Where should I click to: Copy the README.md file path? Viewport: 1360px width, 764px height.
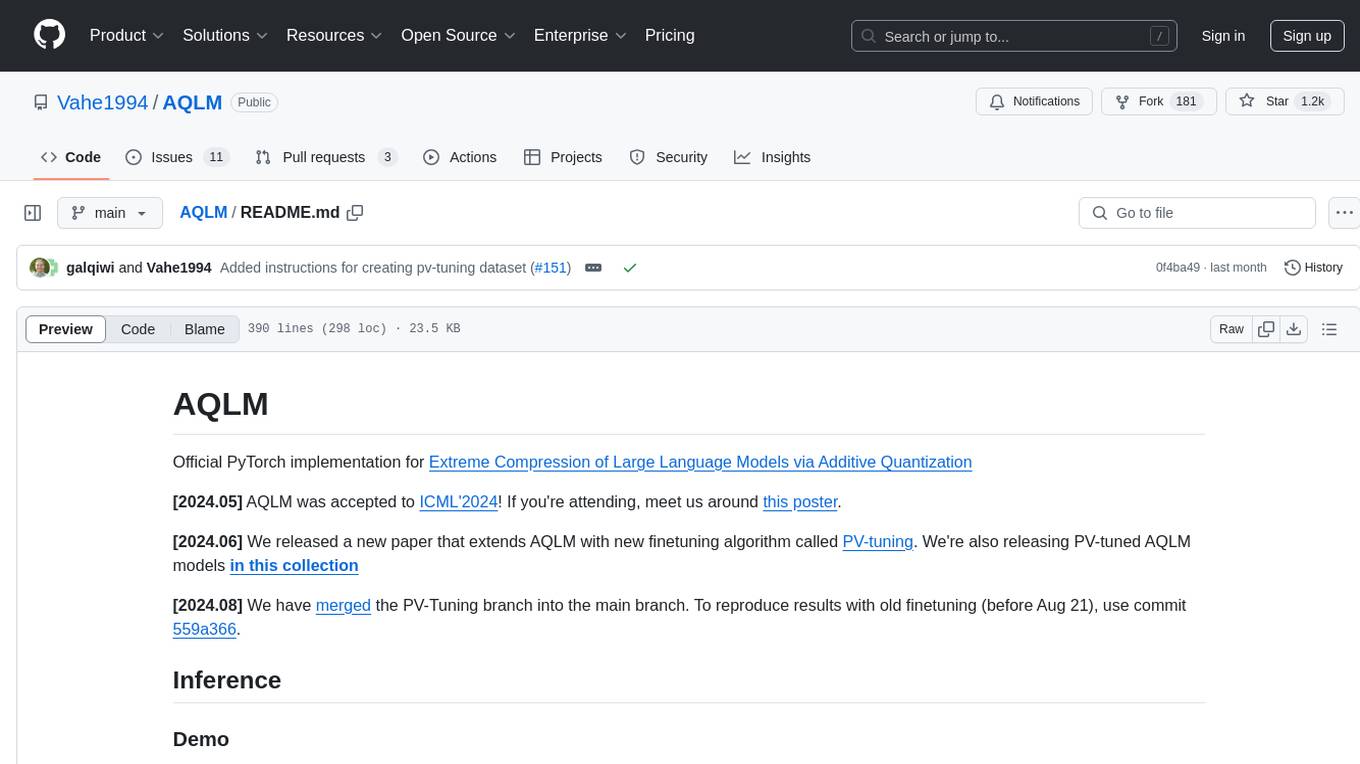[355, 212]
